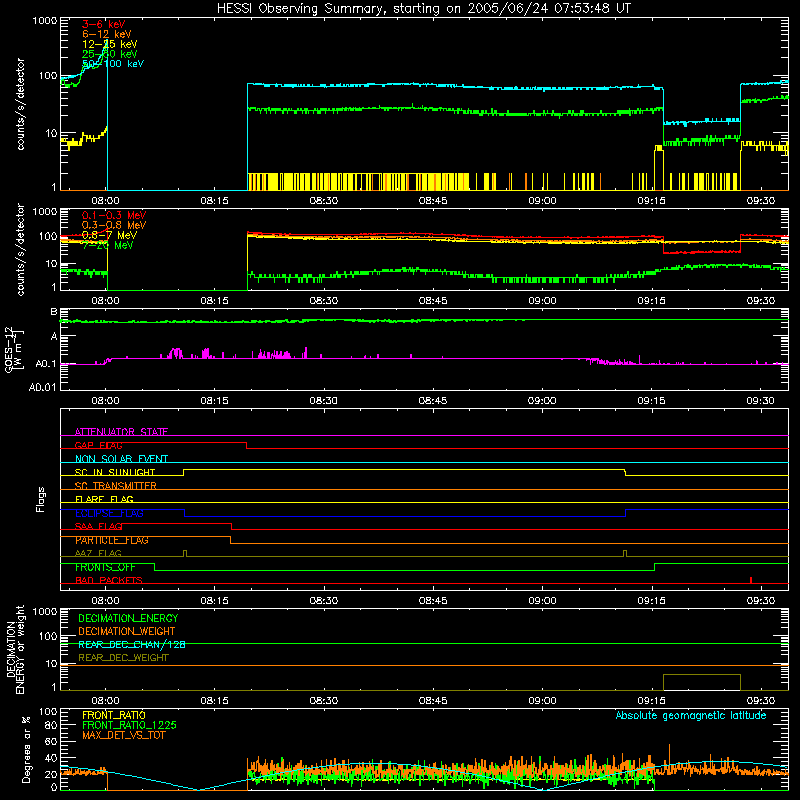The height and width of the screenshot is (800, 800).
Task: Select the GAP_FLAG label
Action: pyautogui.click(x=98, y=445)
